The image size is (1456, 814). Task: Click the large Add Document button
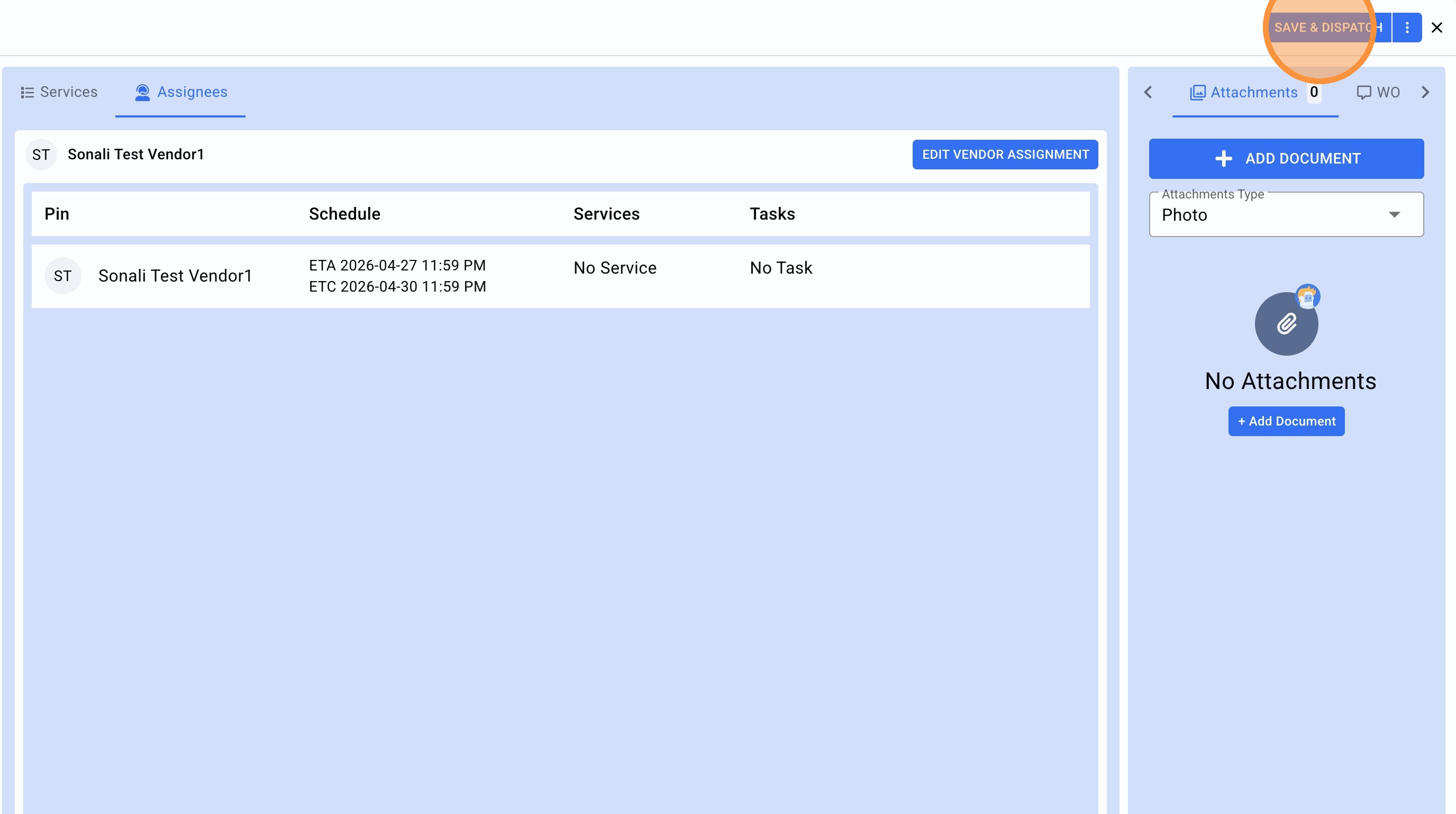1286,158
